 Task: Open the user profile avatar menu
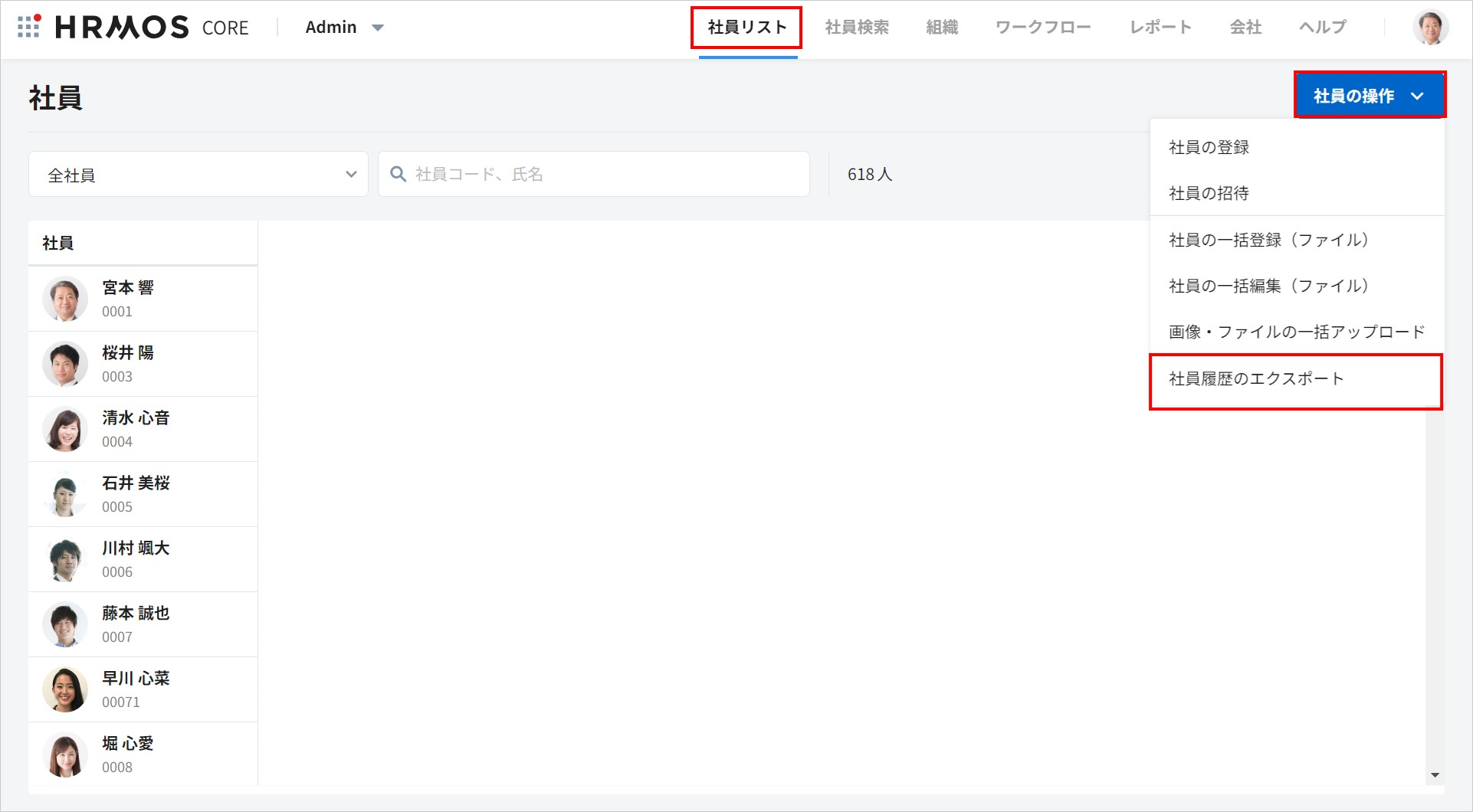[x=1430, y=28]
